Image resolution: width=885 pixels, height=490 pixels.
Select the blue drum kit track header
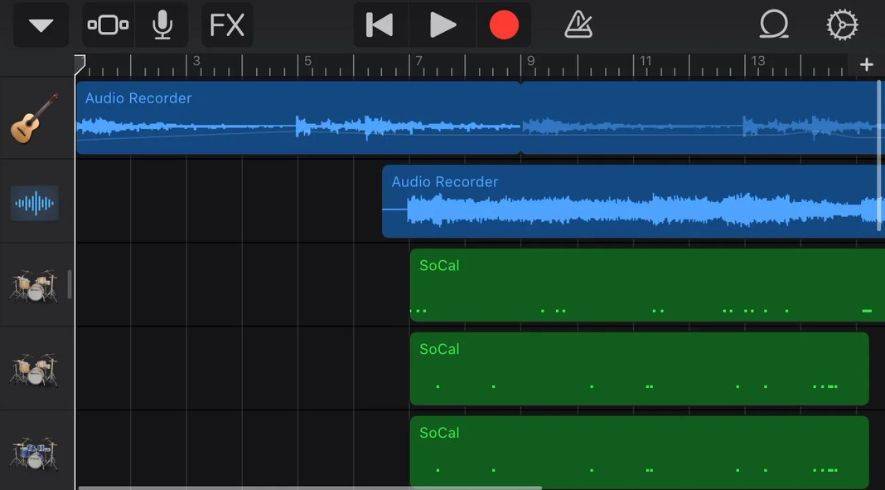[36, 452]
